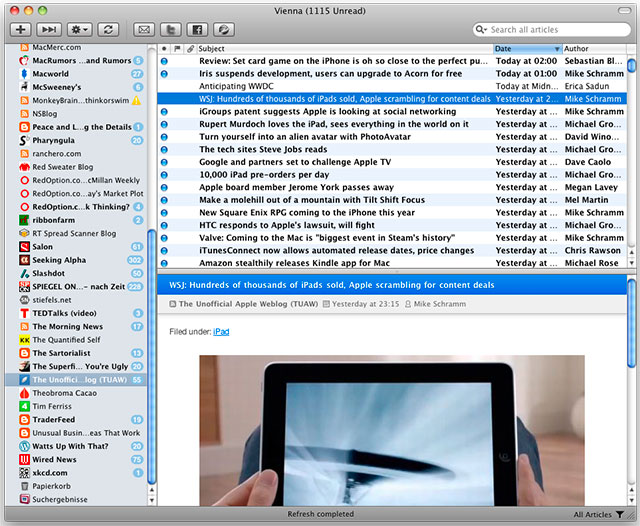The width and height of the screenshot is (640, 526).
Task: Click MonkeyBrain feed warning icon
Action: 137,100
